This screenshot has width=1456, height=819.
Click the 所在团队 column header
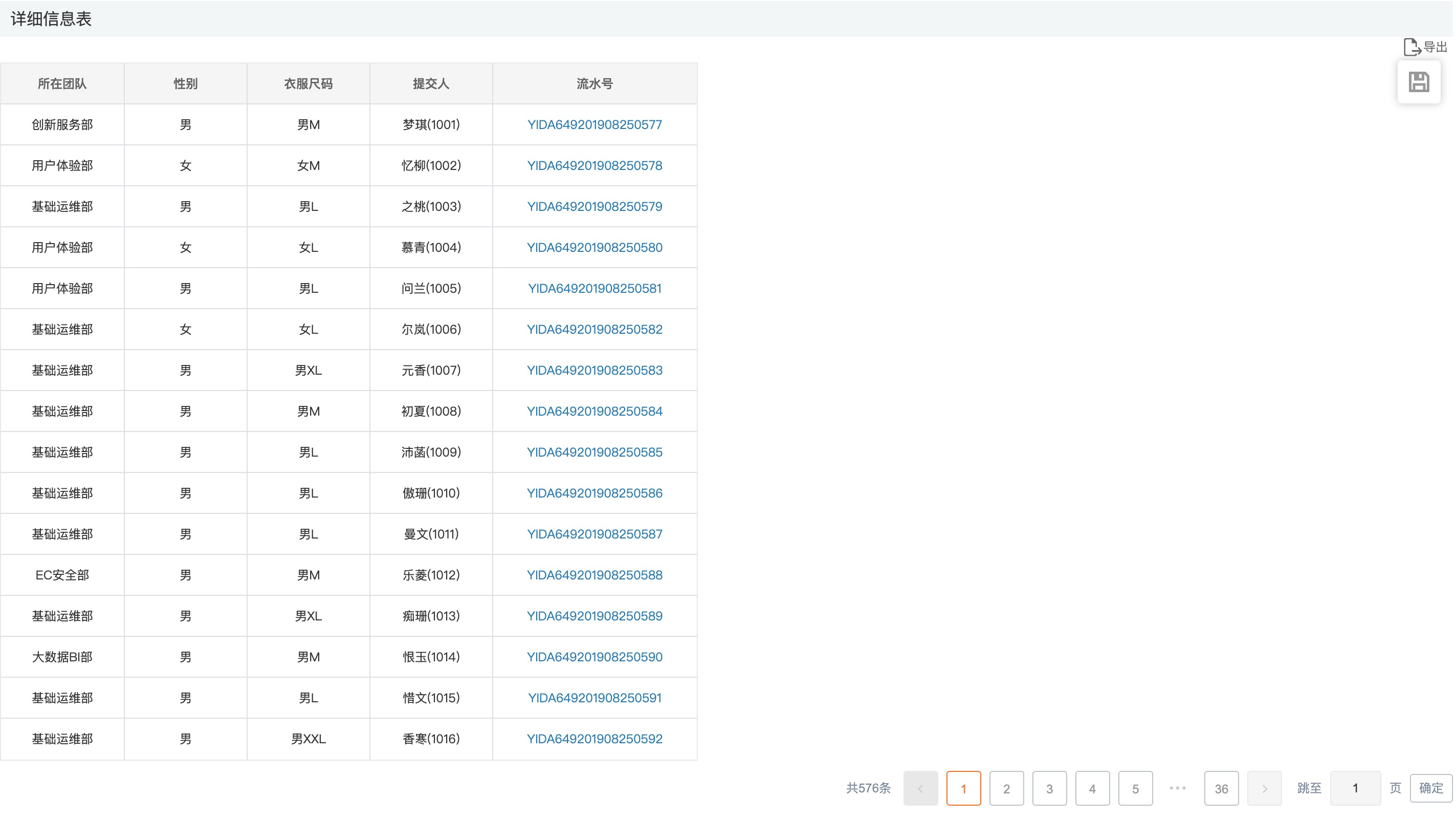(62, 84)
